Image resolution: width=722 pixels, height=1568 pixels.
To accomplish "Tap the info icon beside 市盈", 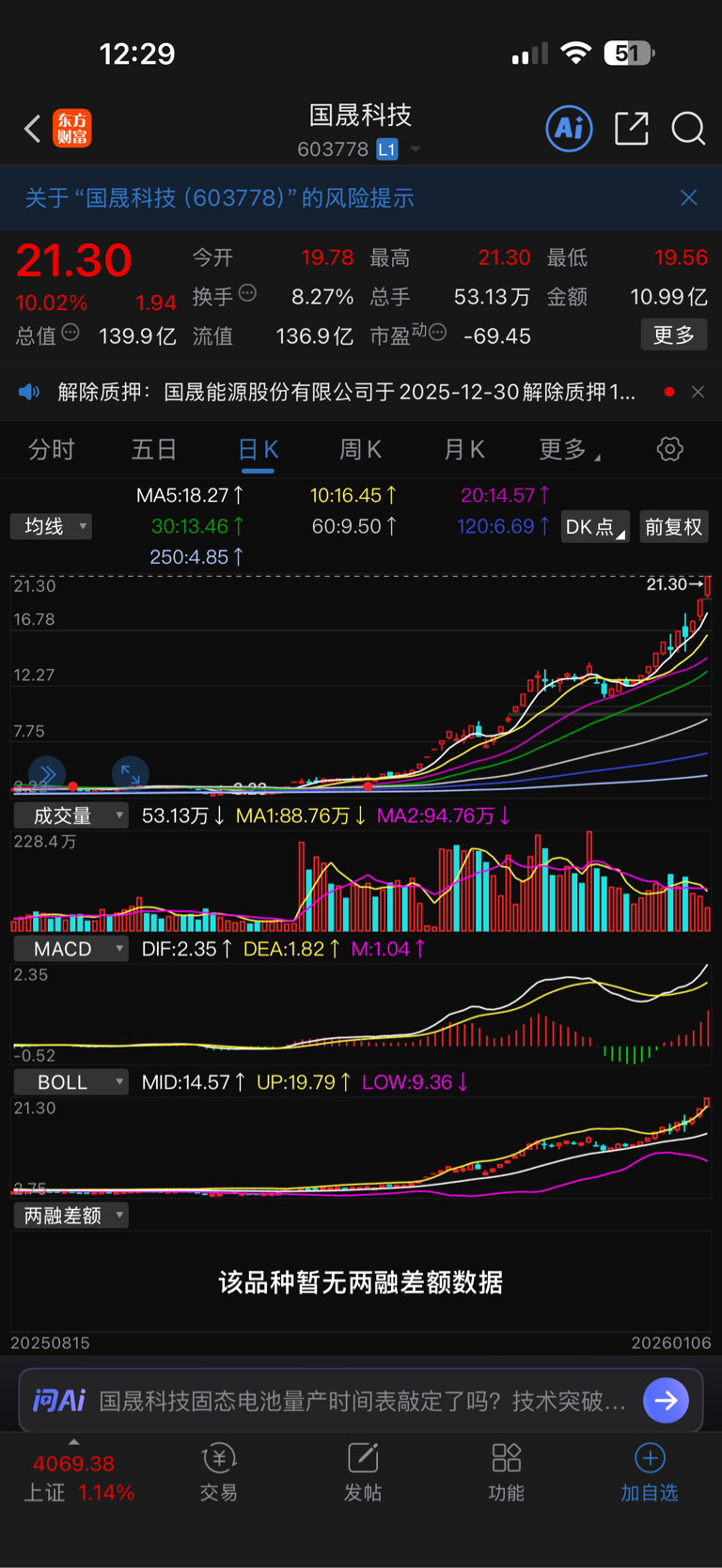I will click(437, 333).
